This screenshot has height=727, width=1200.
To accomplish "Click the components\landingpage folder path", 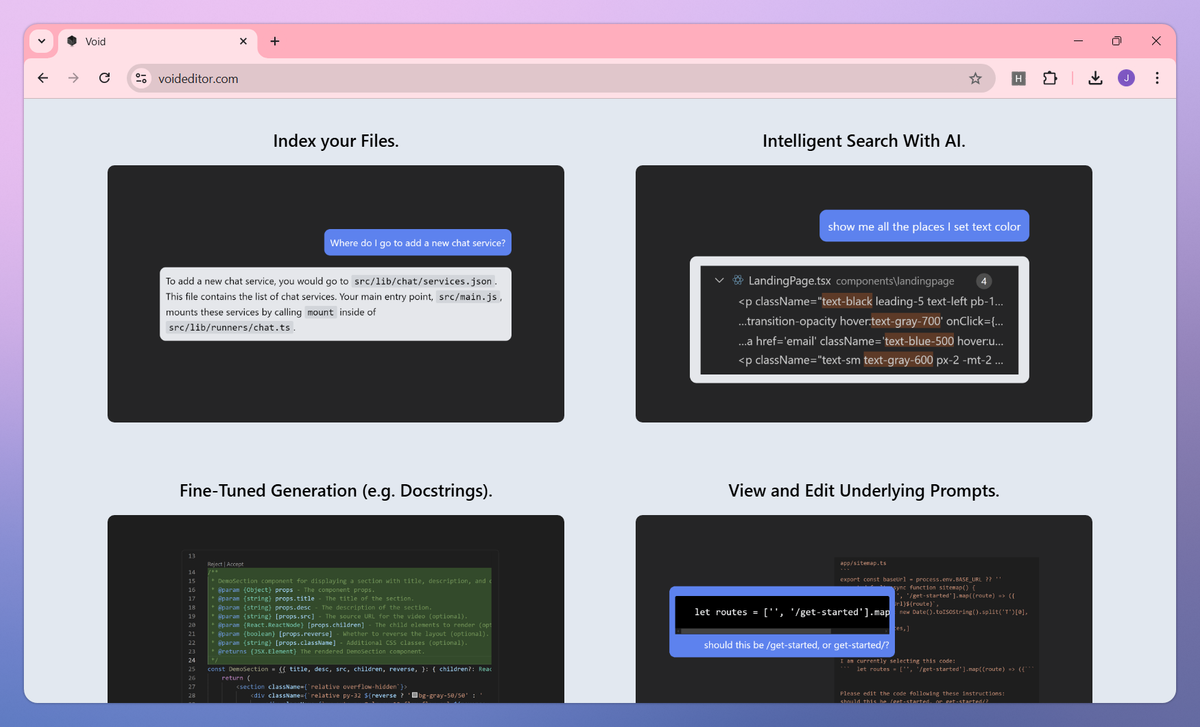I will click(895, 282).
